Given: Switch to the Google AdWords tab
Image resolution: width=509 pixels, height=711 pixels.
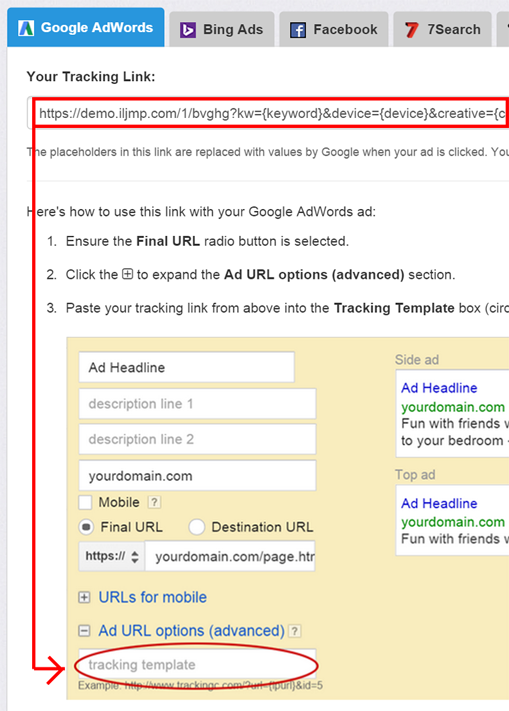Looking at the screenshot, I should [86, 28].
